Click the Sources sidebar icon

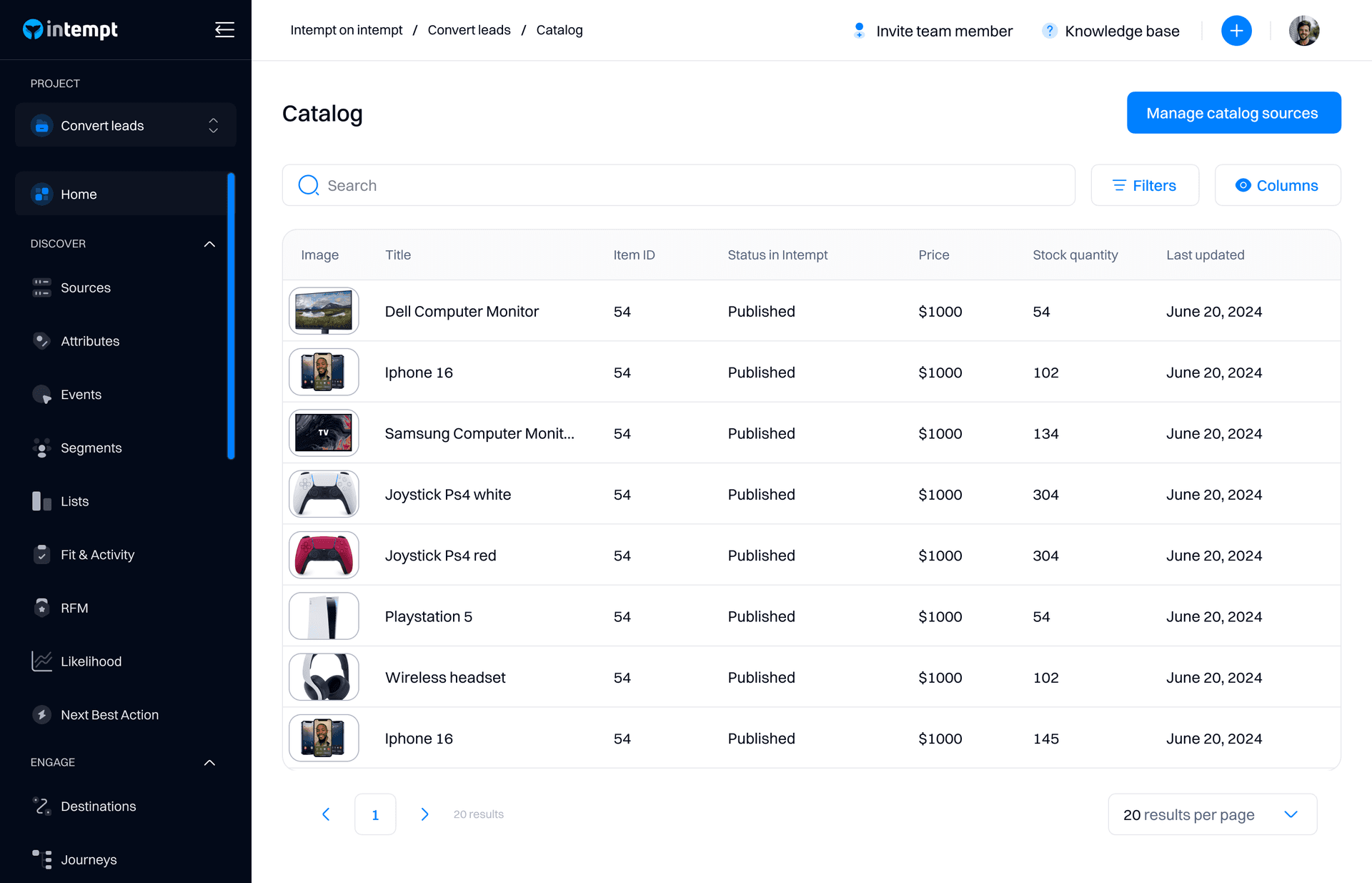[42, 287]
